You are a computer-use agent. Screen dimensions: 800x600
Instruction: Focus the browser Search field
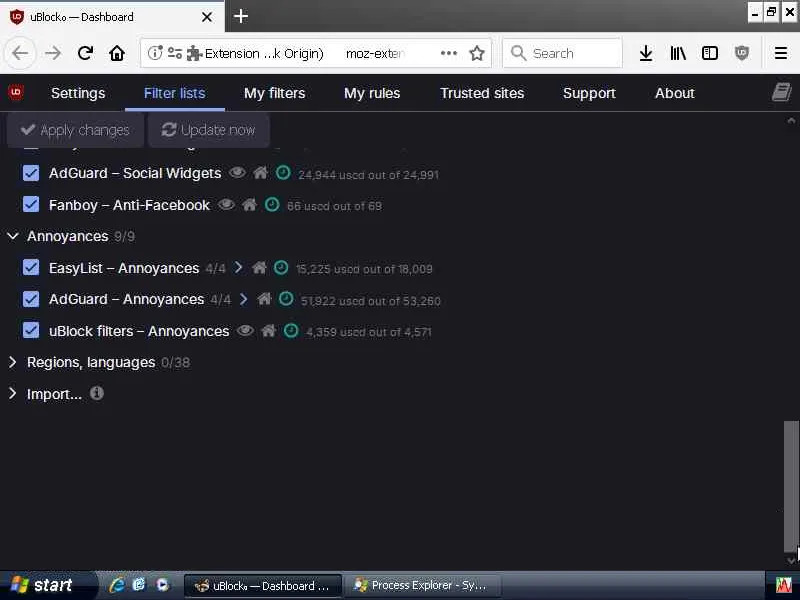click(562, 53)
